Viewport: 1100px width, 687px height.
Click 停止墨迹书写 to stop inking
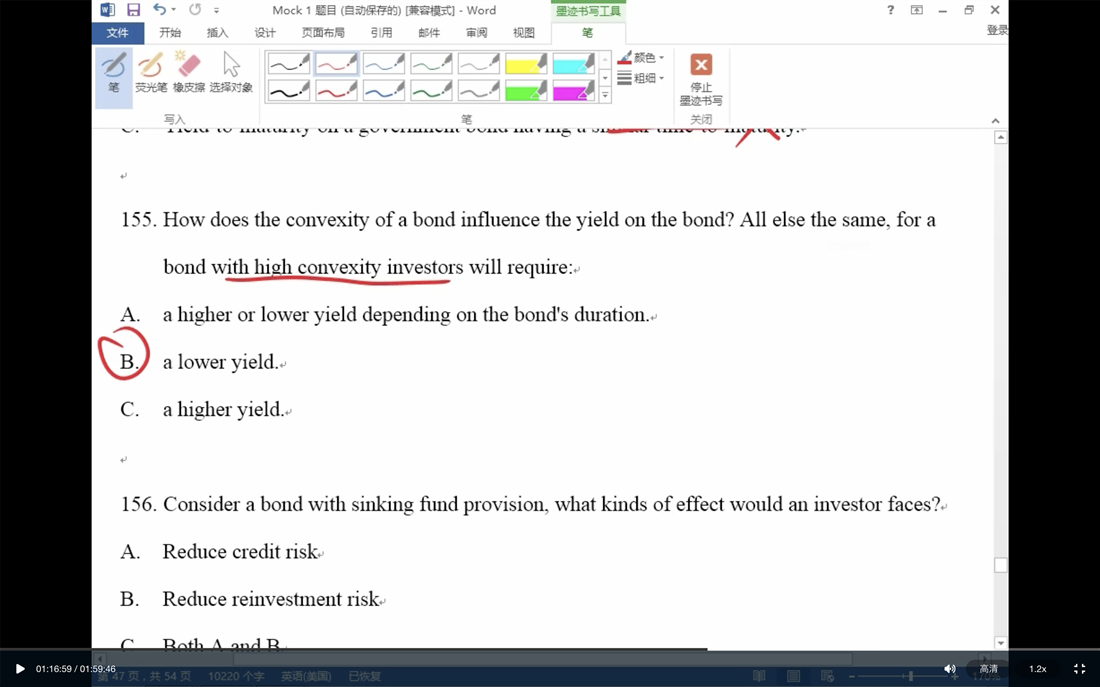point(701,79)
